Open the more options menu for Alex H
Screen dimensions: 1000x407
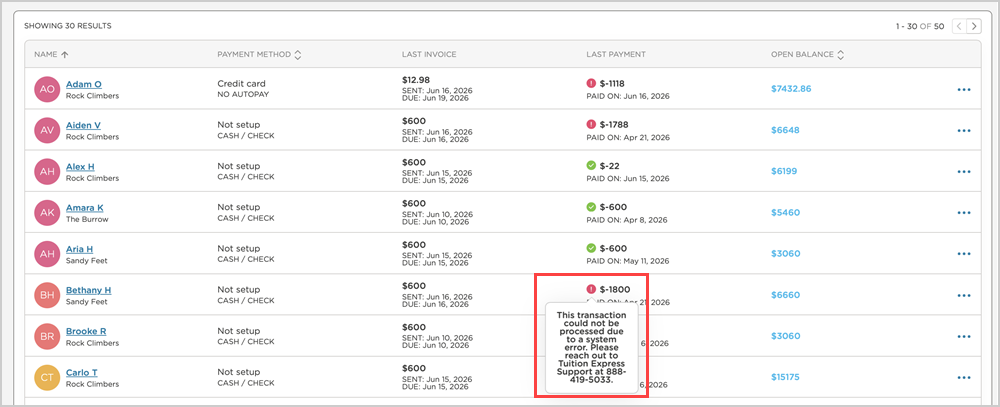tap(964, 172)
